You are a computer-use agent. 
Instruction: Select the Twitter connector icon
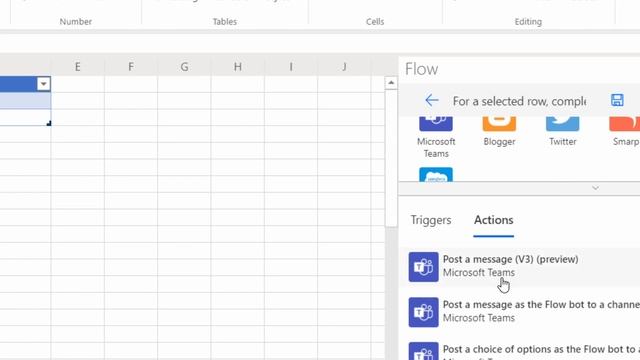tap(562, 124)
